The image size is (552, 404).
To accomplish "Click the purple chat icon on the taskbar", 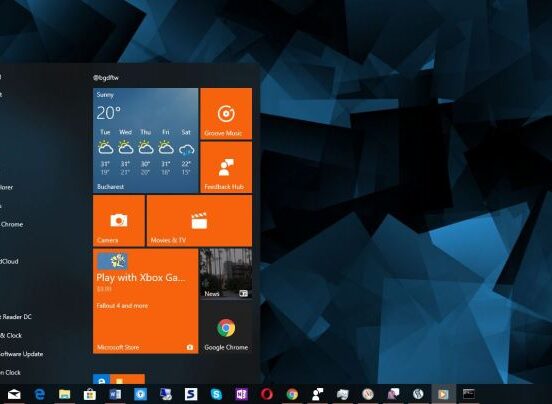I will click(x=393, y=394).
